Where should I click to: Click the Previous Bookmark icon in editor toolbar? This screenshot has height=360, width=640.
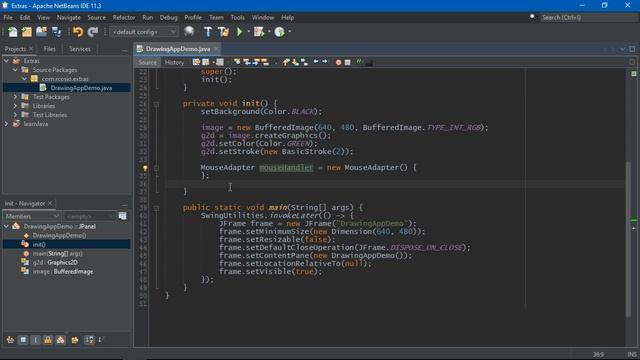286,62
